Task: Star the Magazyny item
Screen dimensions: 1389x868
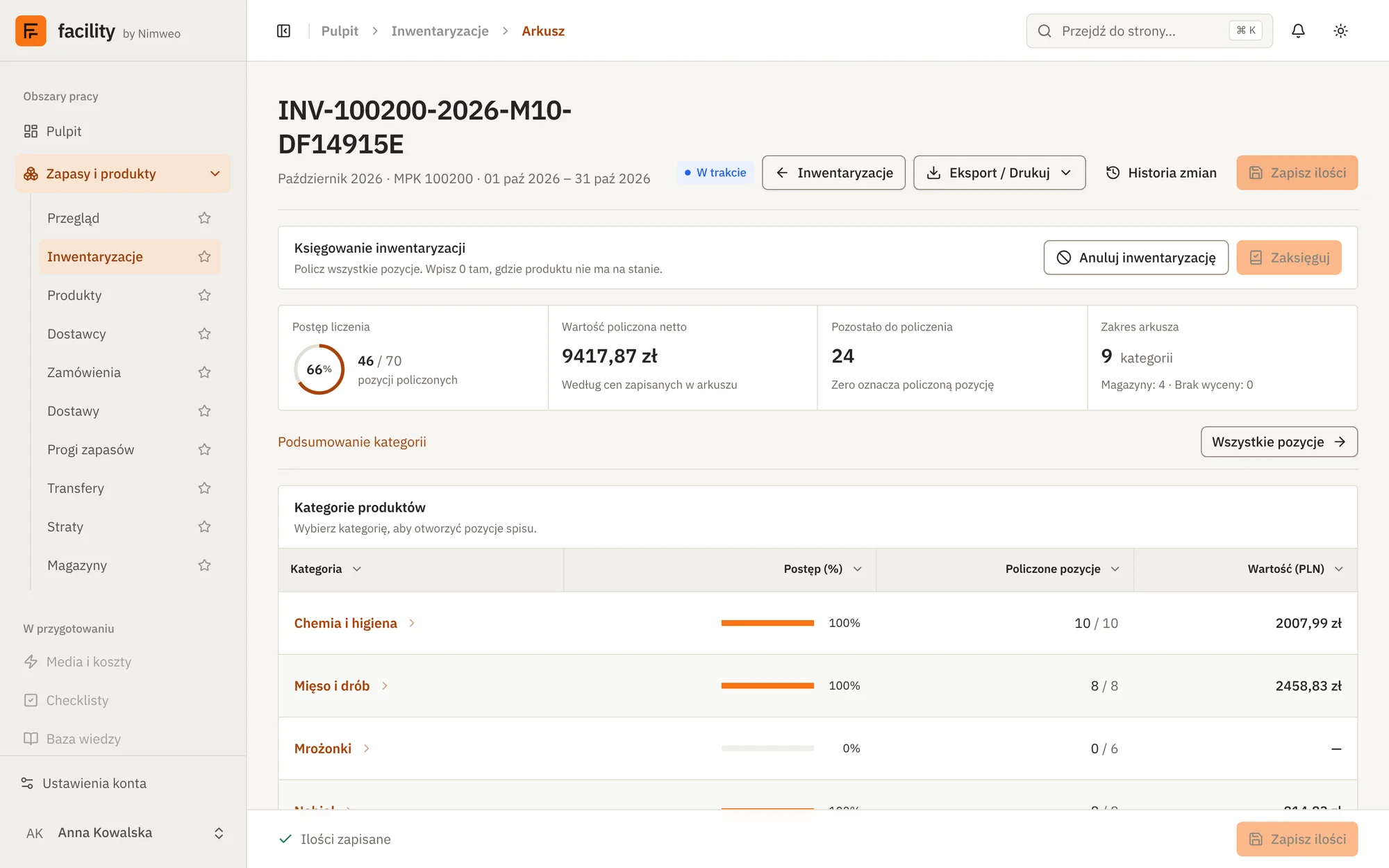Action: pyautogui.click(x=204, y=565)
